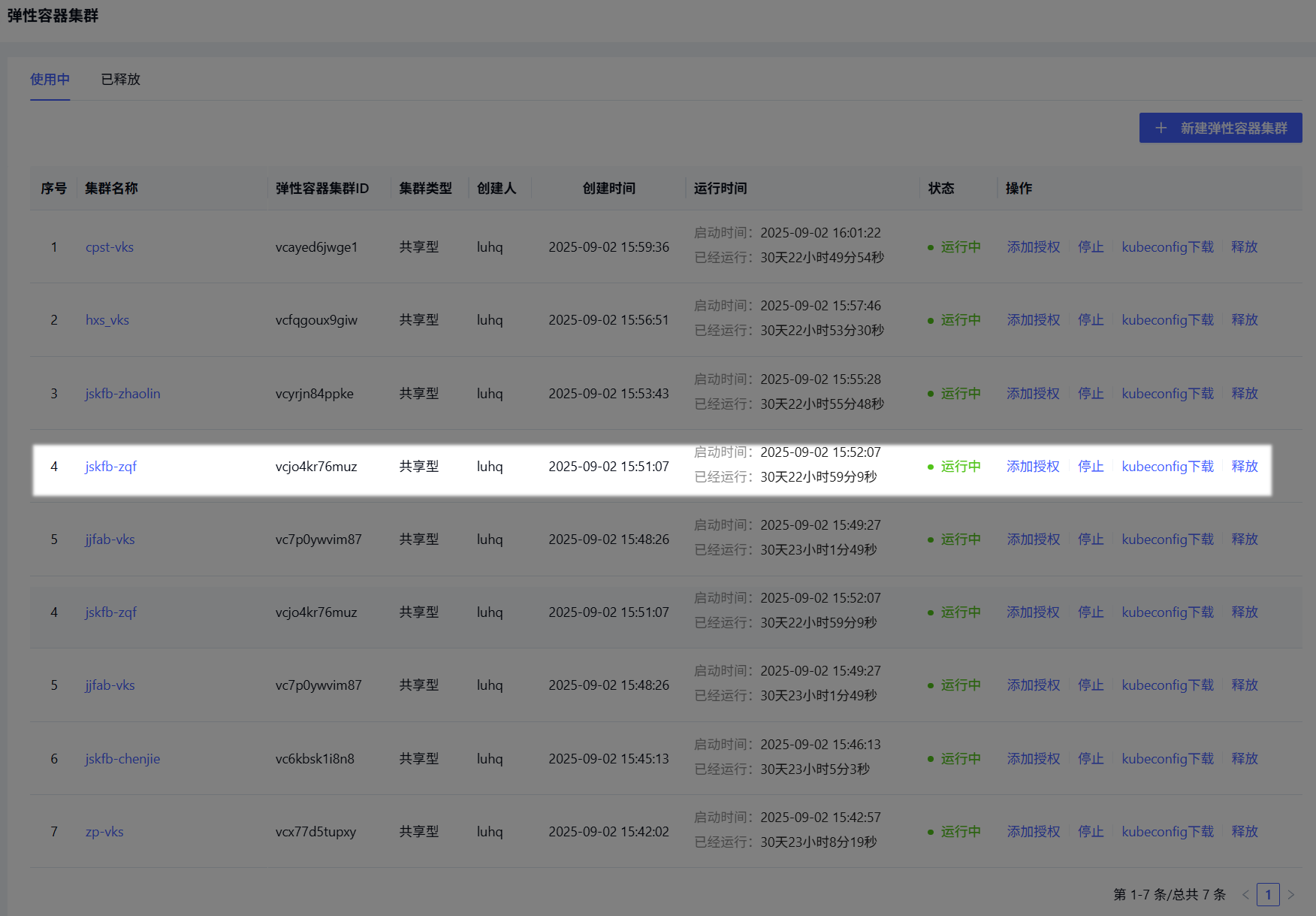
Task: Click 添加授权 for cpst-vks cluster
Action: click(1033, 247)
